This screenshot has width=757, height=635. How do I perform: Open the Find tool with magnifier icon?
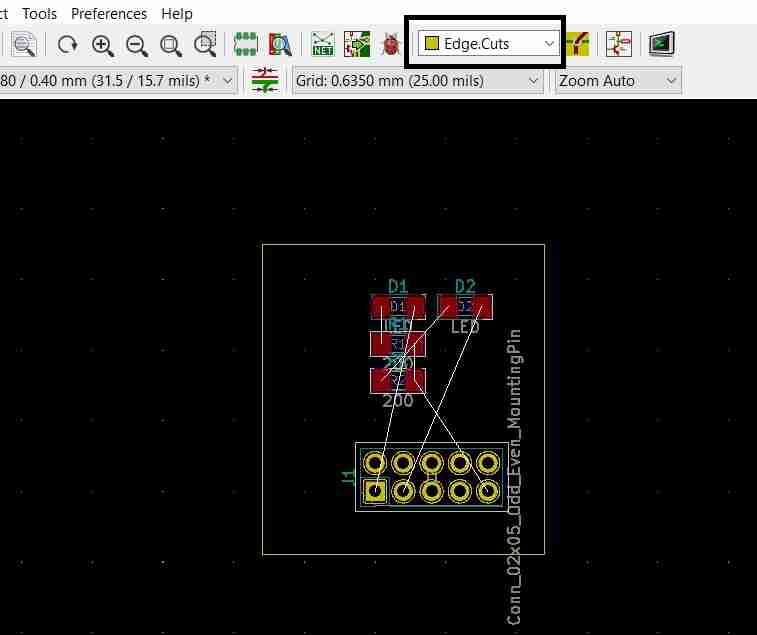pyautogui.click(x=24, y=44)
